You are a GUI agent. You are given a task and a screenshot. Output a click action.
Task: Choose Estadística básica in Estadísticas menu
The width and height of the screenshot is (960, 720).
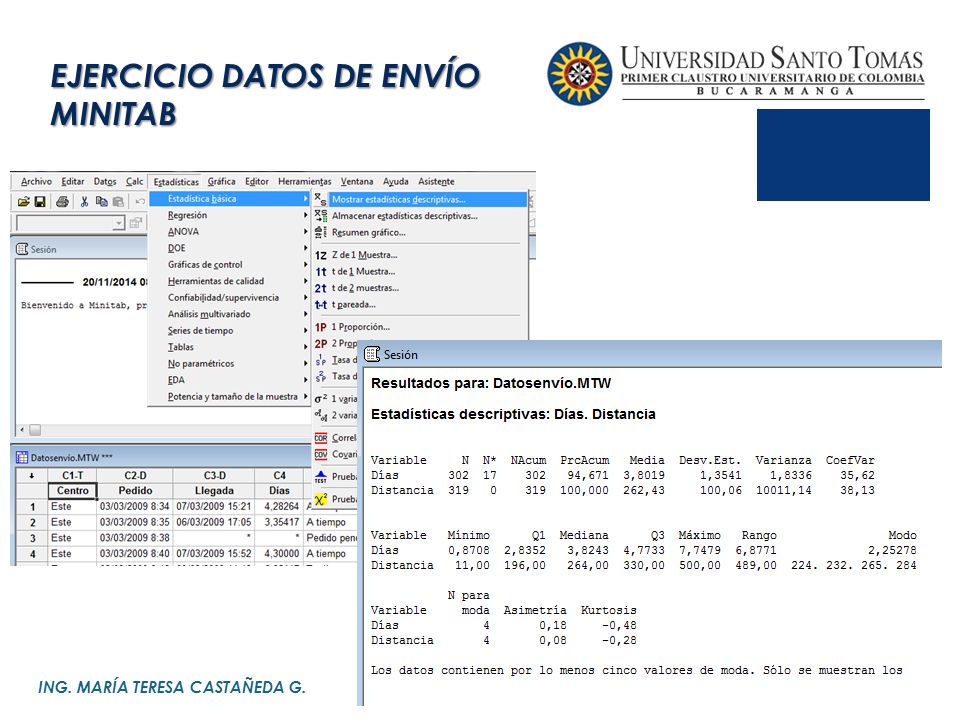(230, 198)
